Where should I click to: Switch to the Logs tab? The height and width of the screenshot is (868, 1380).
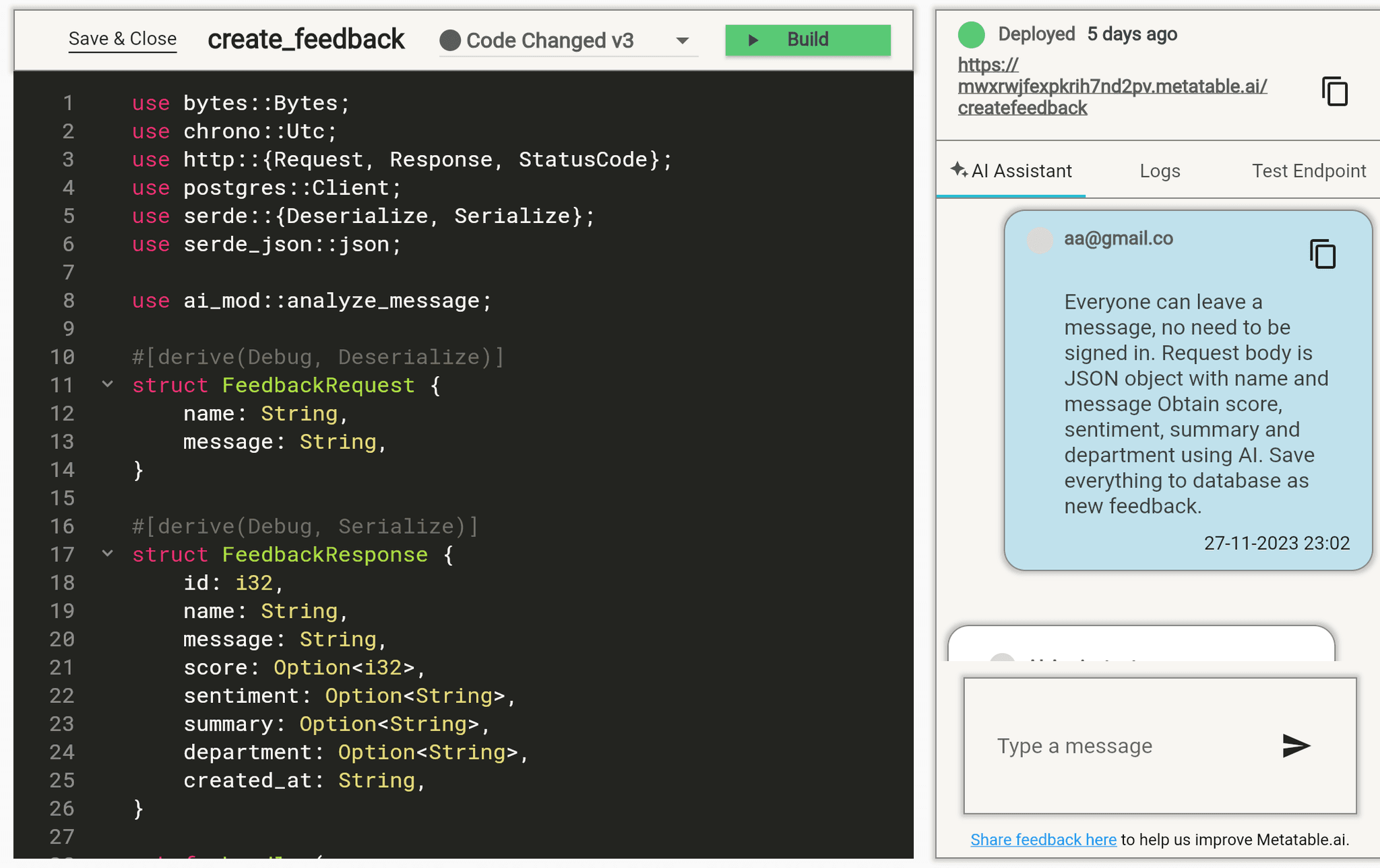1160,170
